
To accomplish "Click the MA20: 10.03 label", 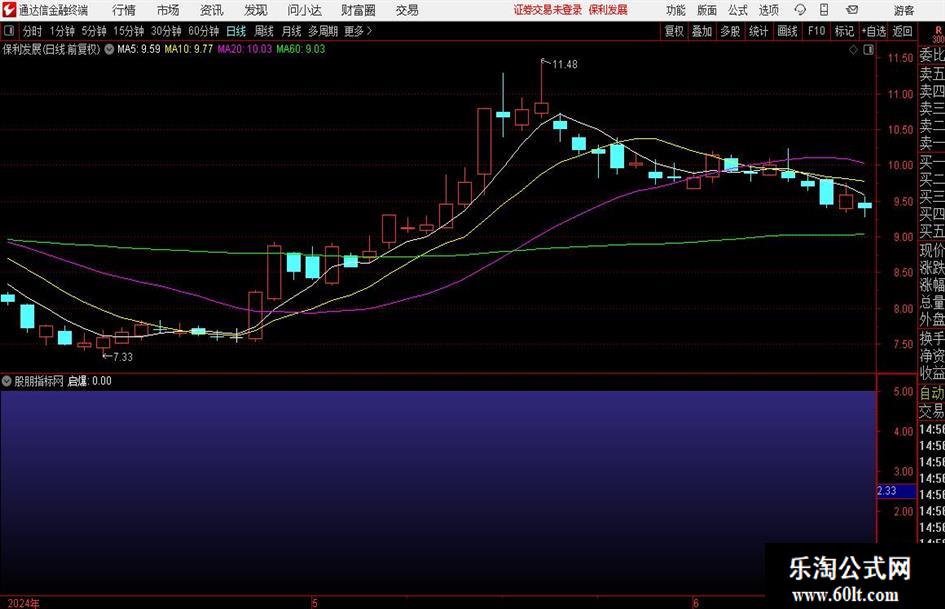I will 245,49.
